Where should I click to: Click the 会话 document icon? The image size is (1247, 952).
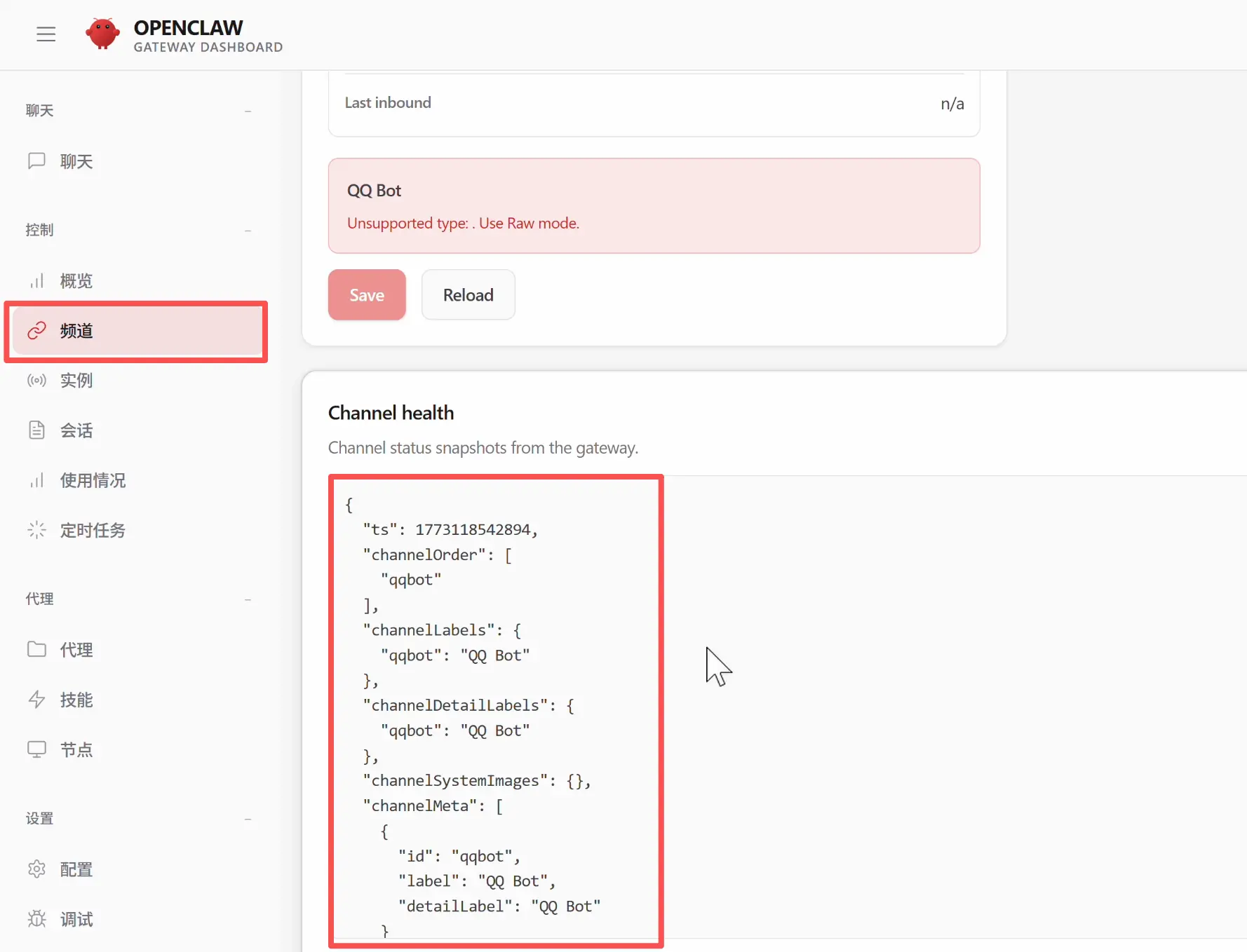(36, 430)
